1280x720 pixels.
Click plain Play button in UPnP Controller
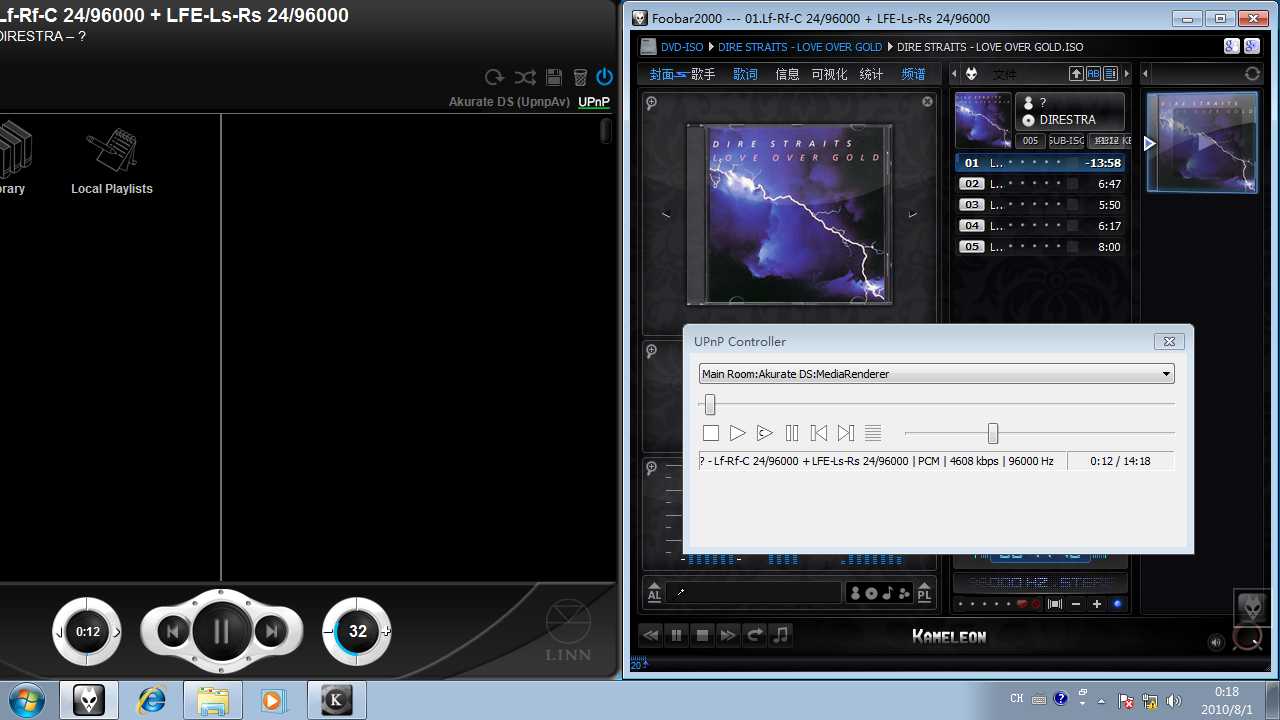(737, 433)
